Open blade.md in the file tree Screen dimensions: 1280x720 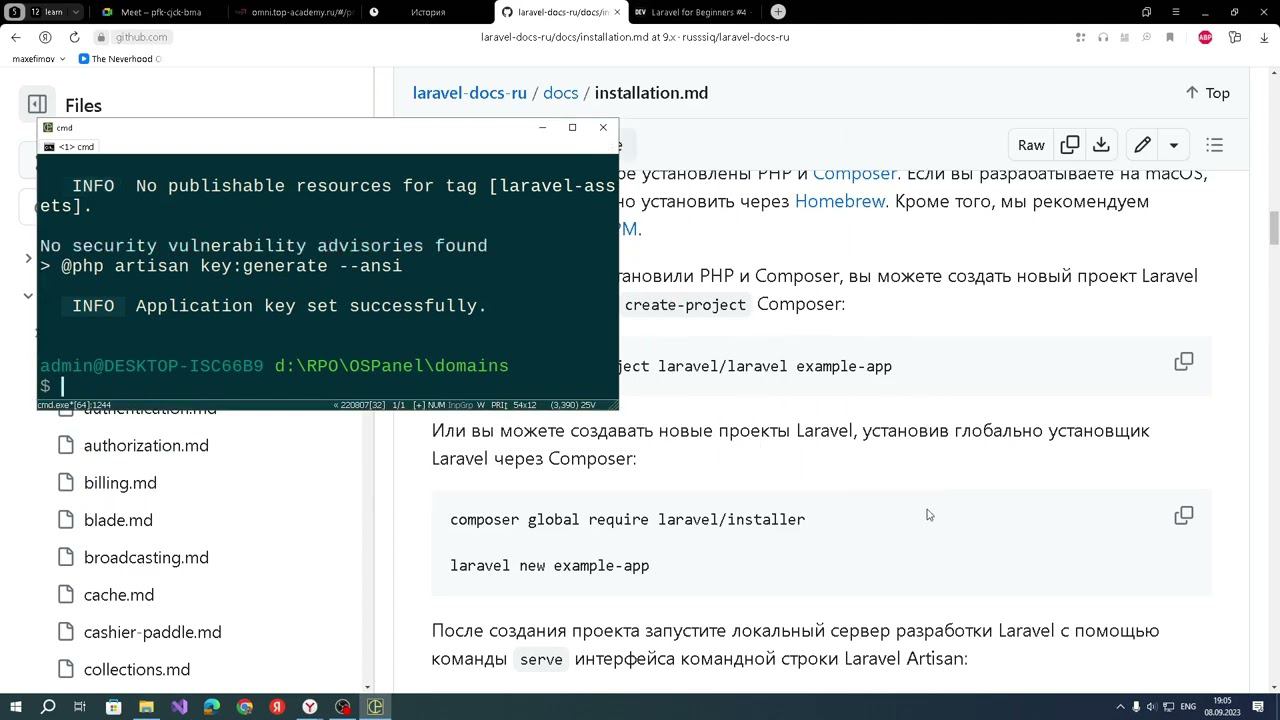click(118, 520)
